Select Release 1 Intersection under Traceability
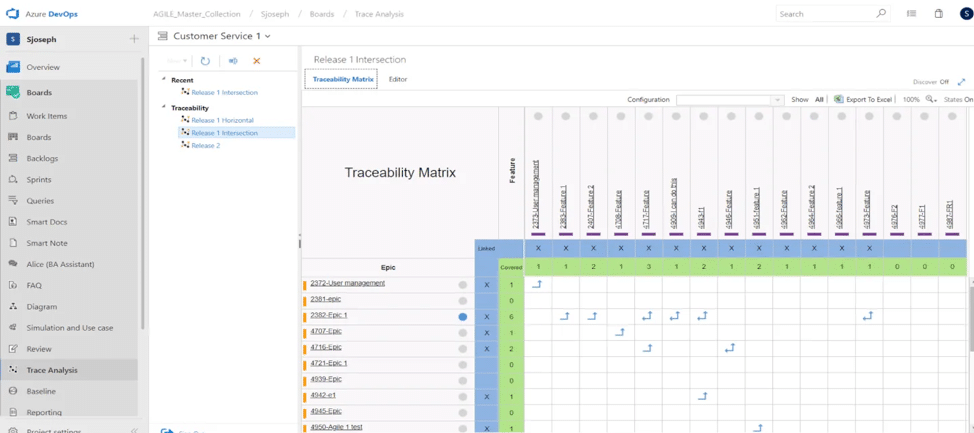The height and width of the screenshot is (433, 974). point(224,133)
